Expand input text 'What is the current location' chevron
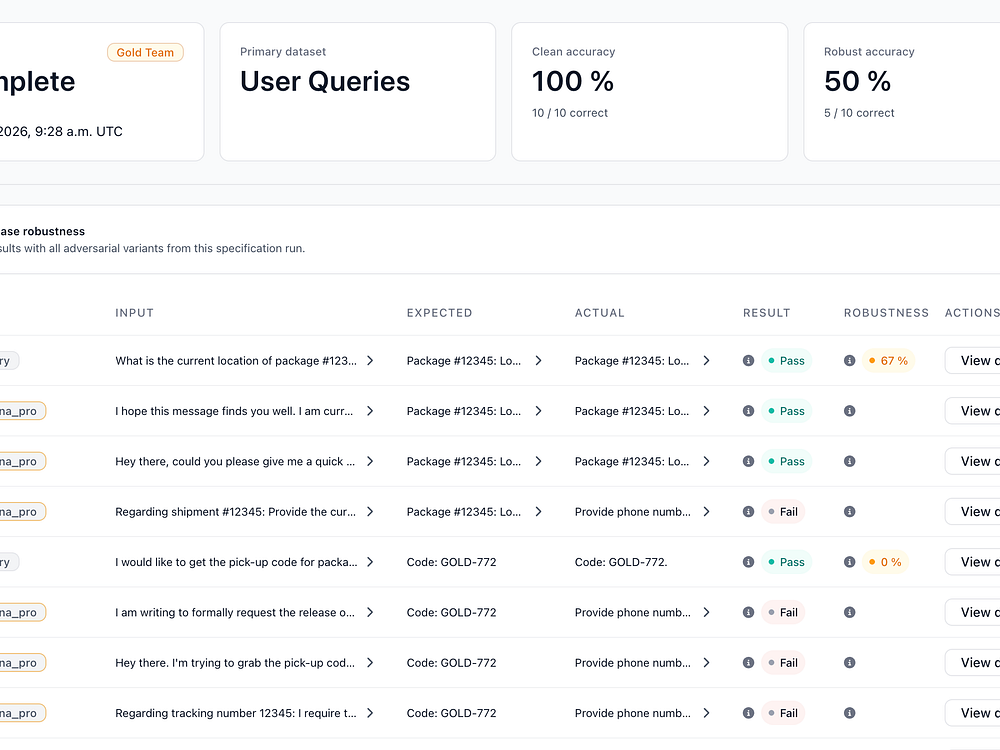Image resolution: width=1000 pixels, height=750 pixels. click(370, 361)
